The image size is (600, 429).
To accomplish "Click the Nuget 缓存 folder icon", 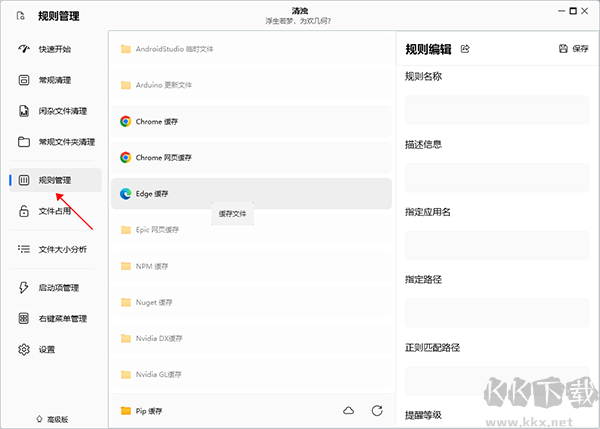I will coord(126,302).
